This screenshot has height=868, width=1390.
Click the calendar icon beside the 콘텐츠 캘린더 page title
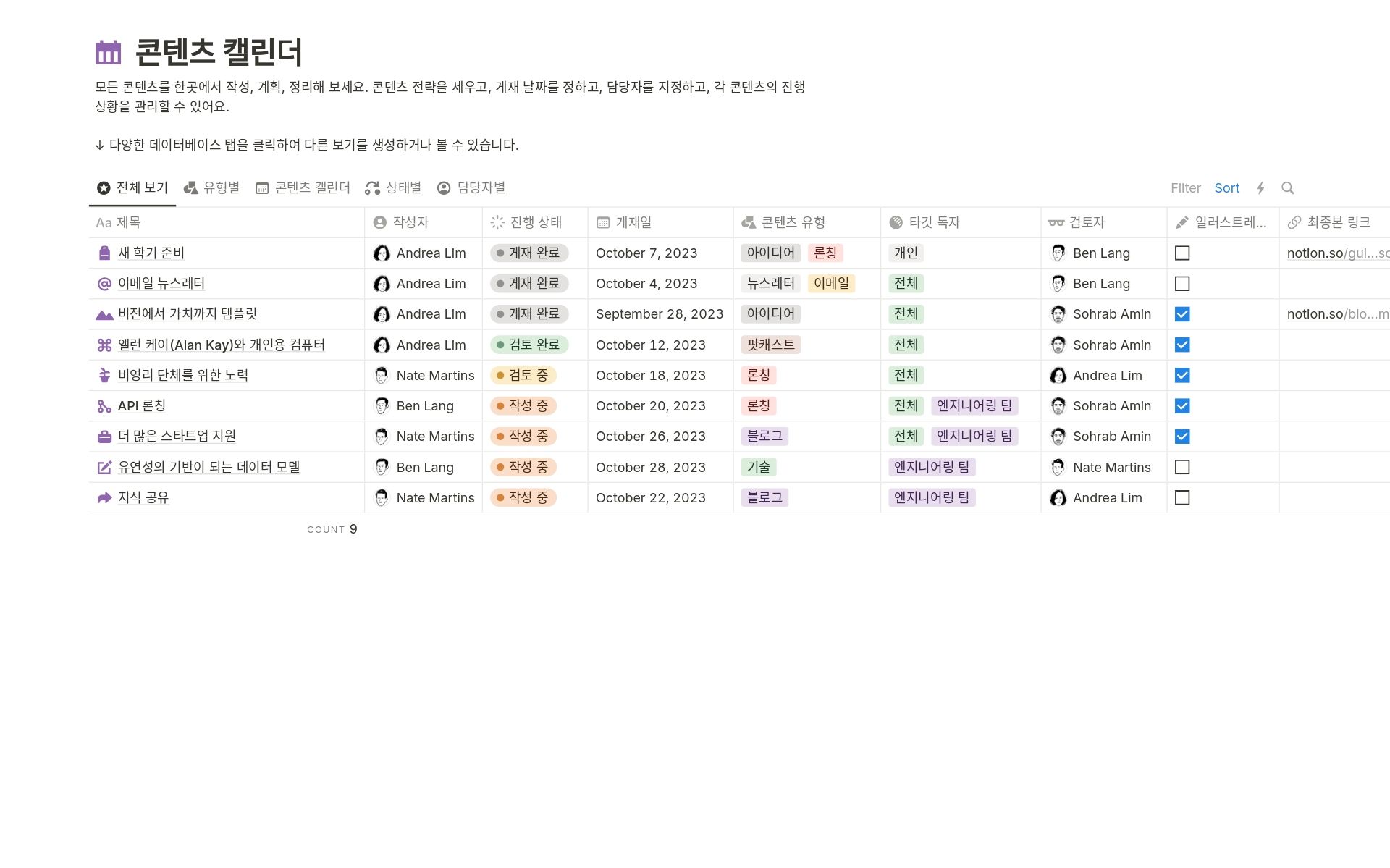tap(107, 52)
